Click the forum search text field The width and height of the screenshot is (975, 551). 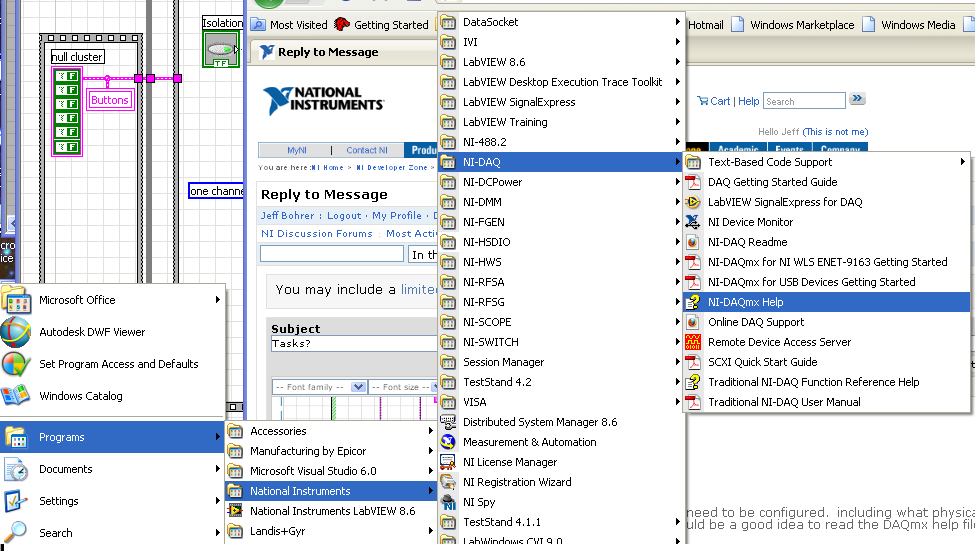pos(331,254)
